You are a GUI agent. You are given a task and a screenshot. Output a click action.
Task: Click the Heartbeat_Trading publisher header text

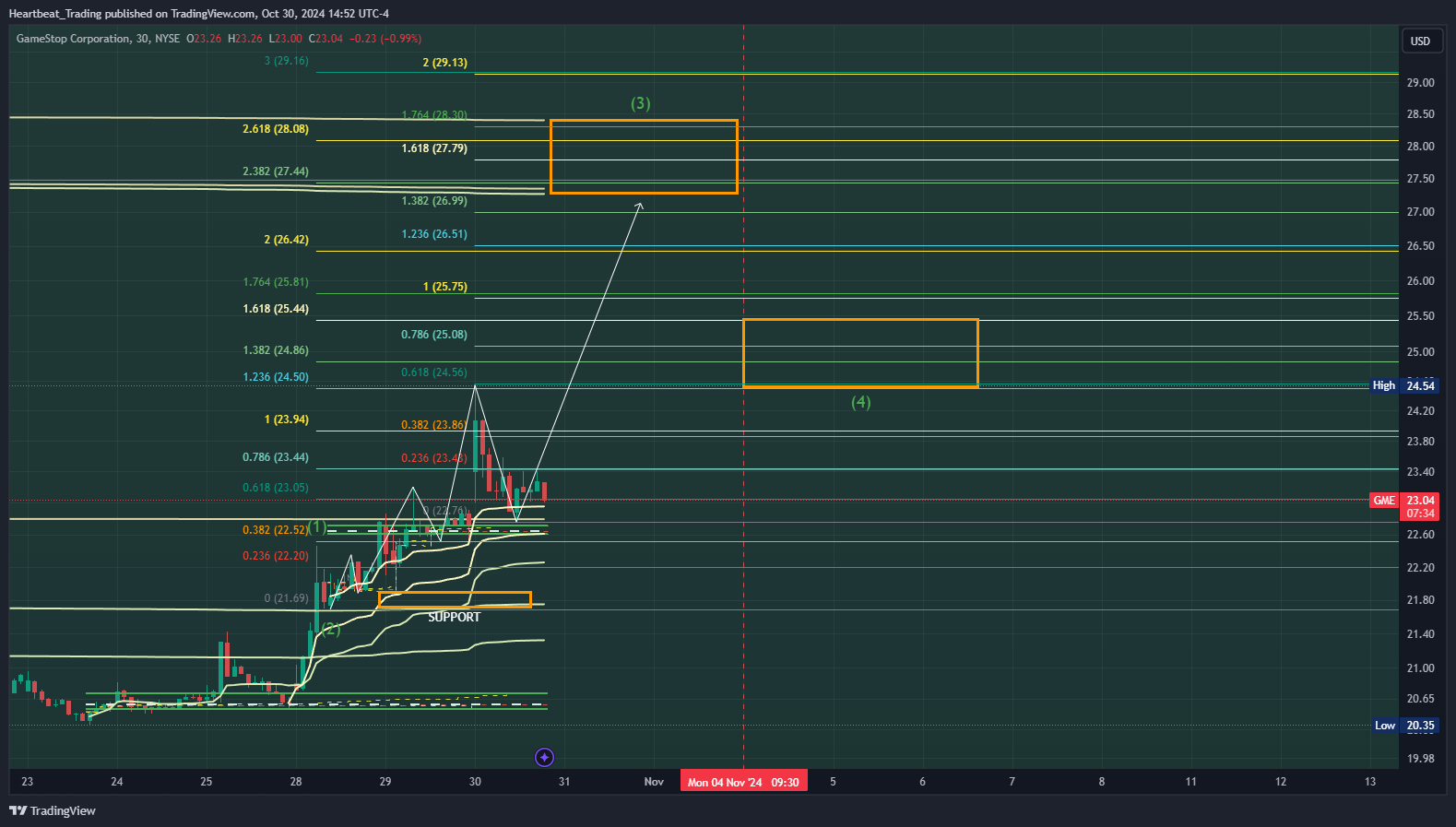click(198, 14)
